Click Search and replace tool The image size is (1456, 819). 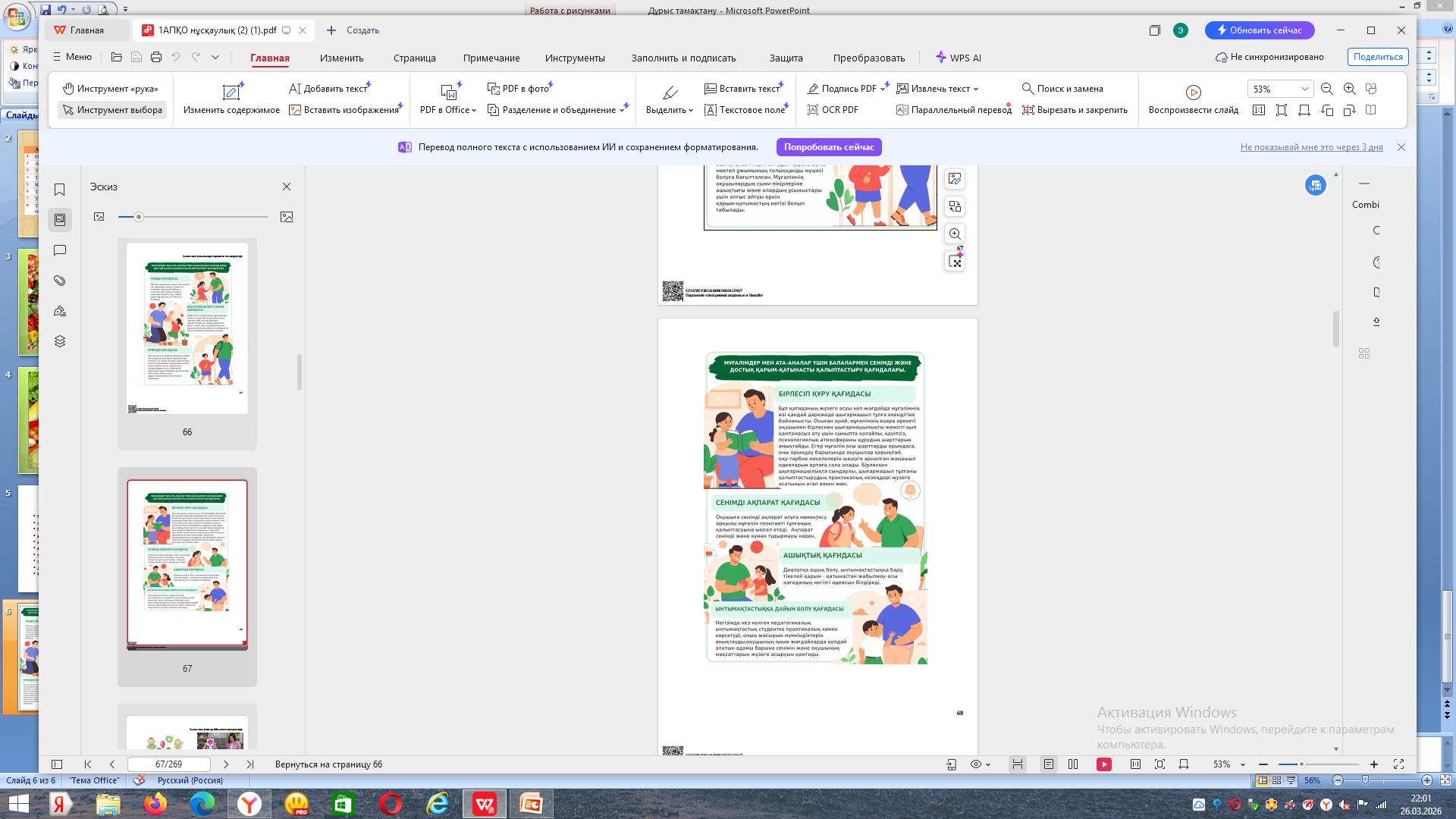pos(1062,89)
